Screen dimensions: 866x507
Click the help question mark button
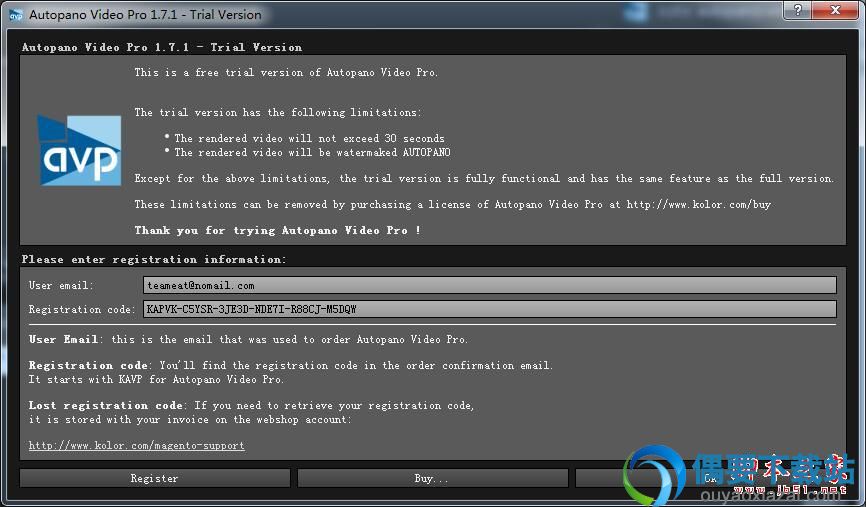(798, 10)
